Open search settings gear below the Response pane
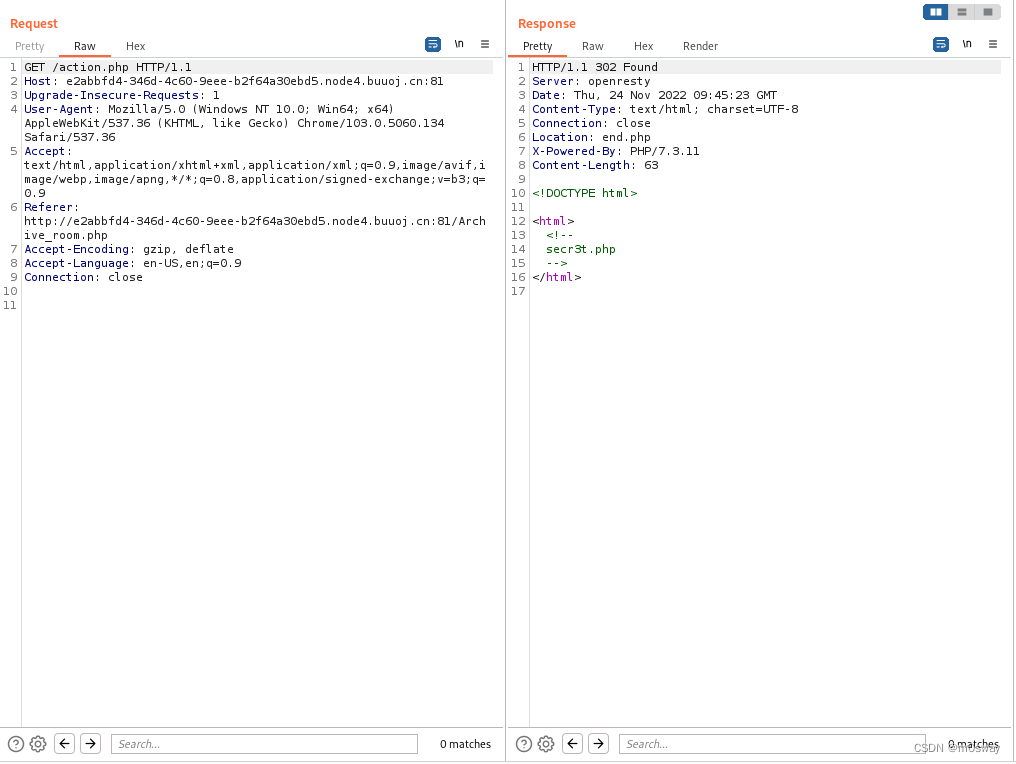Image resolution: width=1016 pixels, height=764 pixels. [546, 744]
